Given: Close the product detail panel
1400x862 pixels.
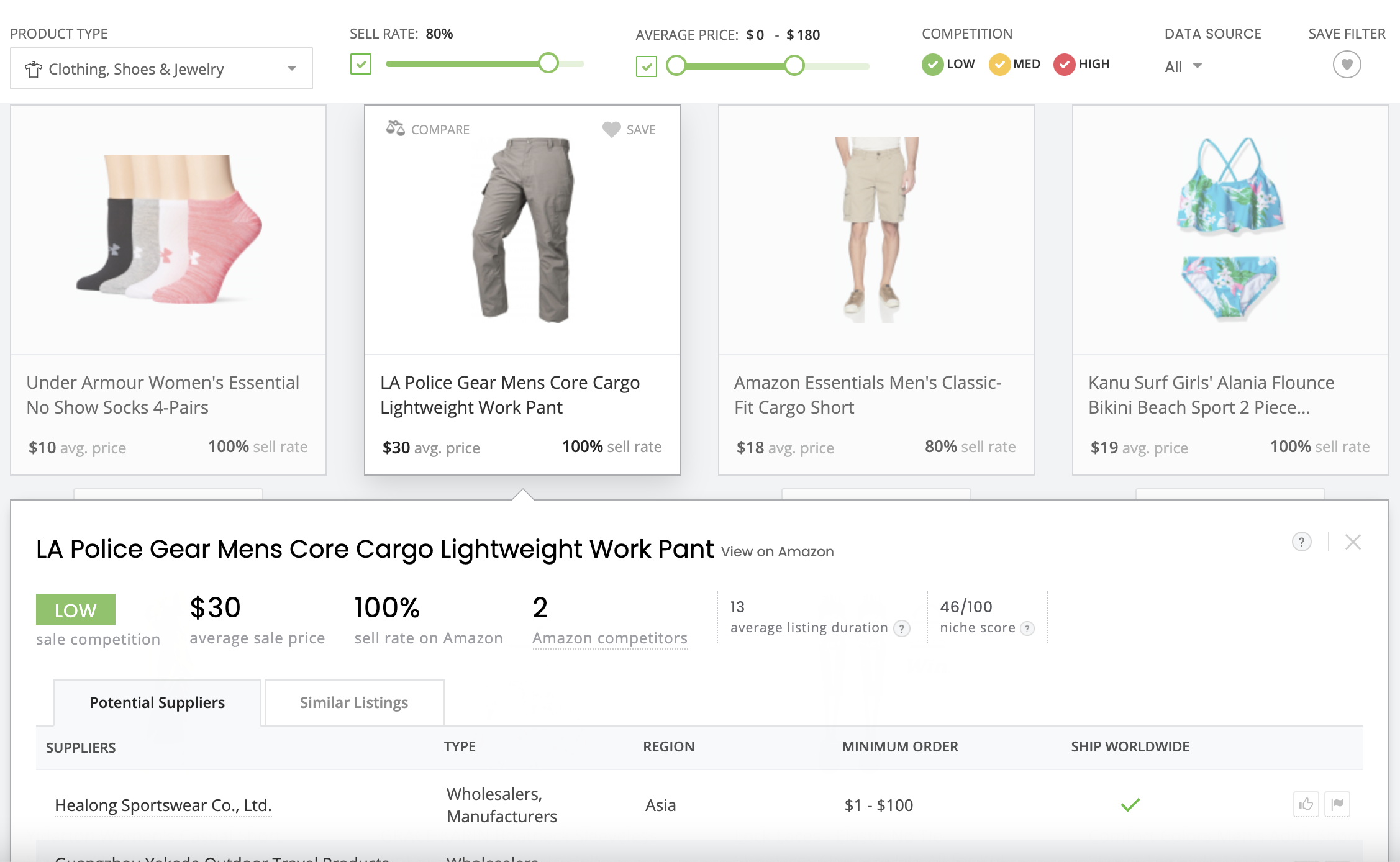Looking at the screenshot, I should (1353, 542).
